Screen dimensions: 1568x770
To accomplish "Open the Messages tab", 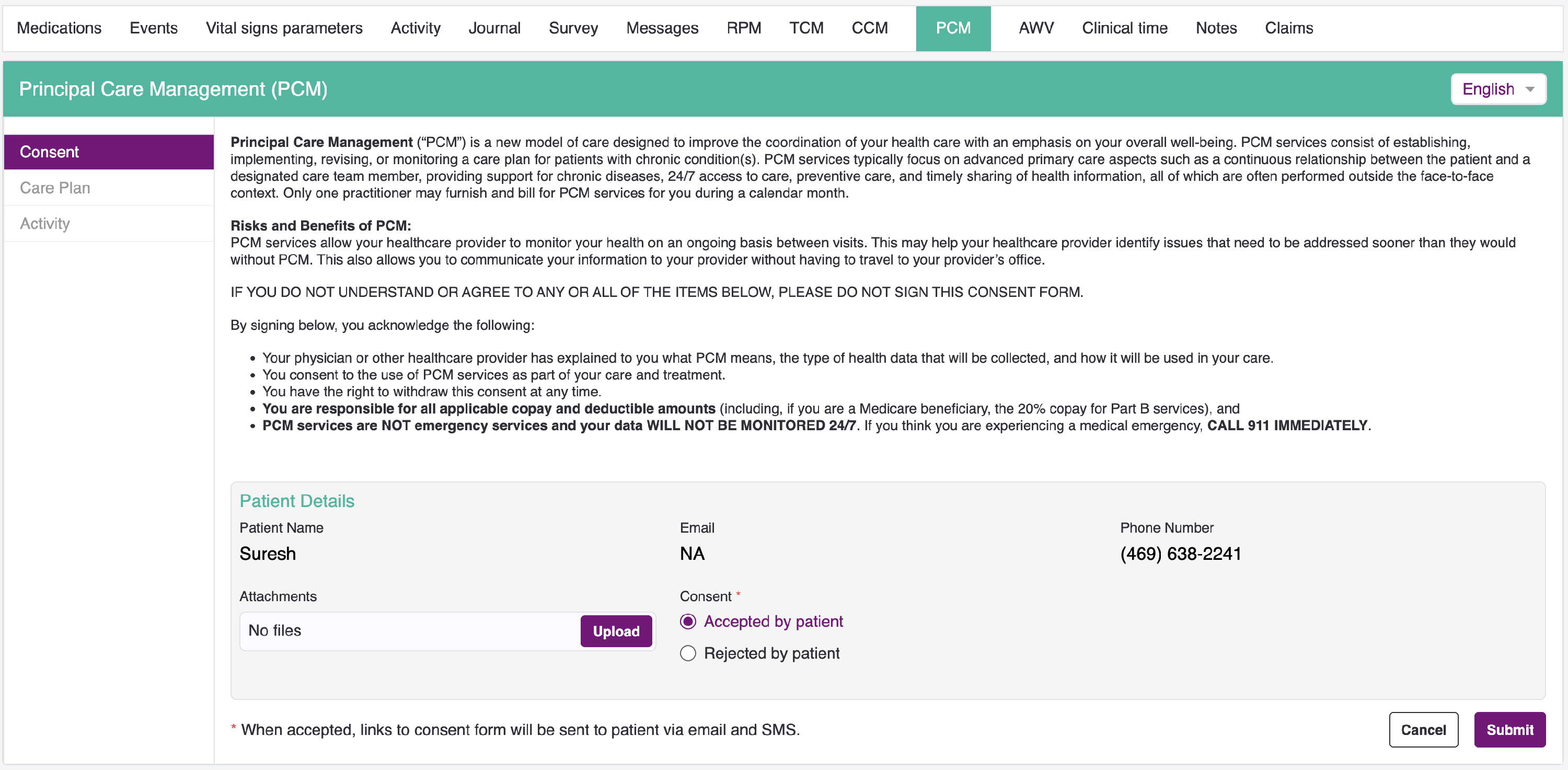I will 662,28.
